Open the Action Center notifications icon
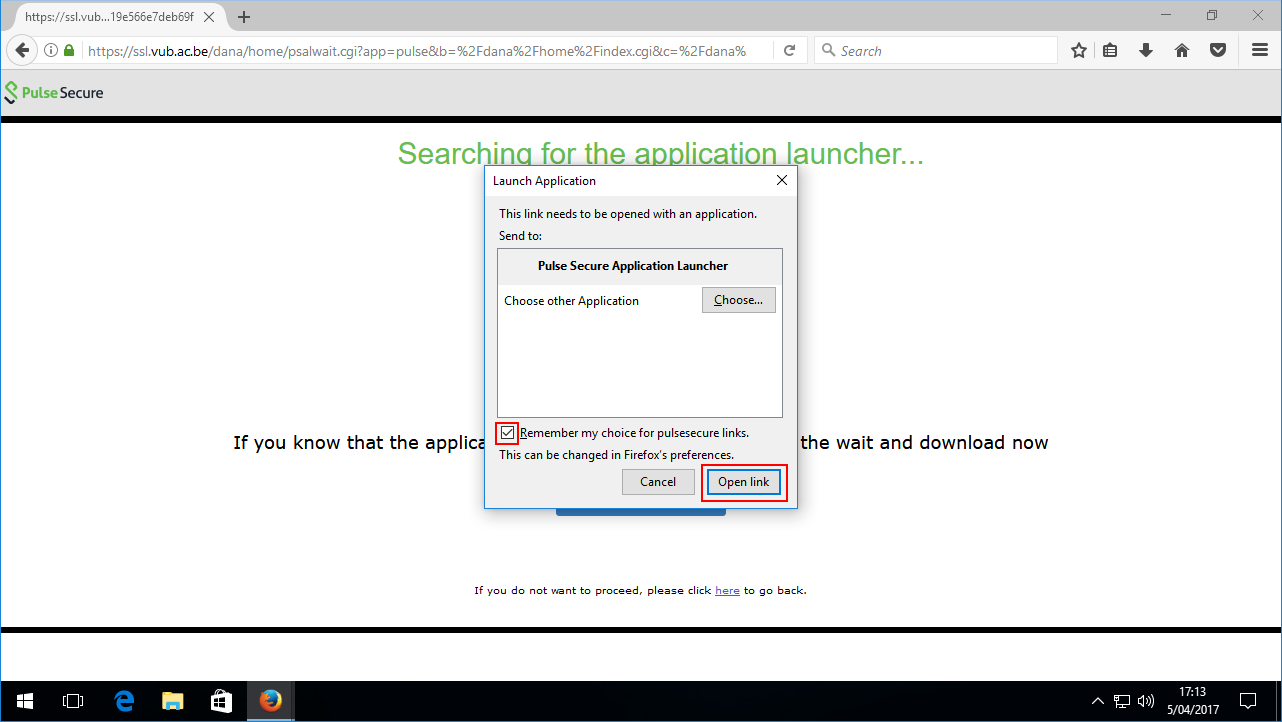The width and height of the screenshot is (1282, 722). tap(1248, 701)
